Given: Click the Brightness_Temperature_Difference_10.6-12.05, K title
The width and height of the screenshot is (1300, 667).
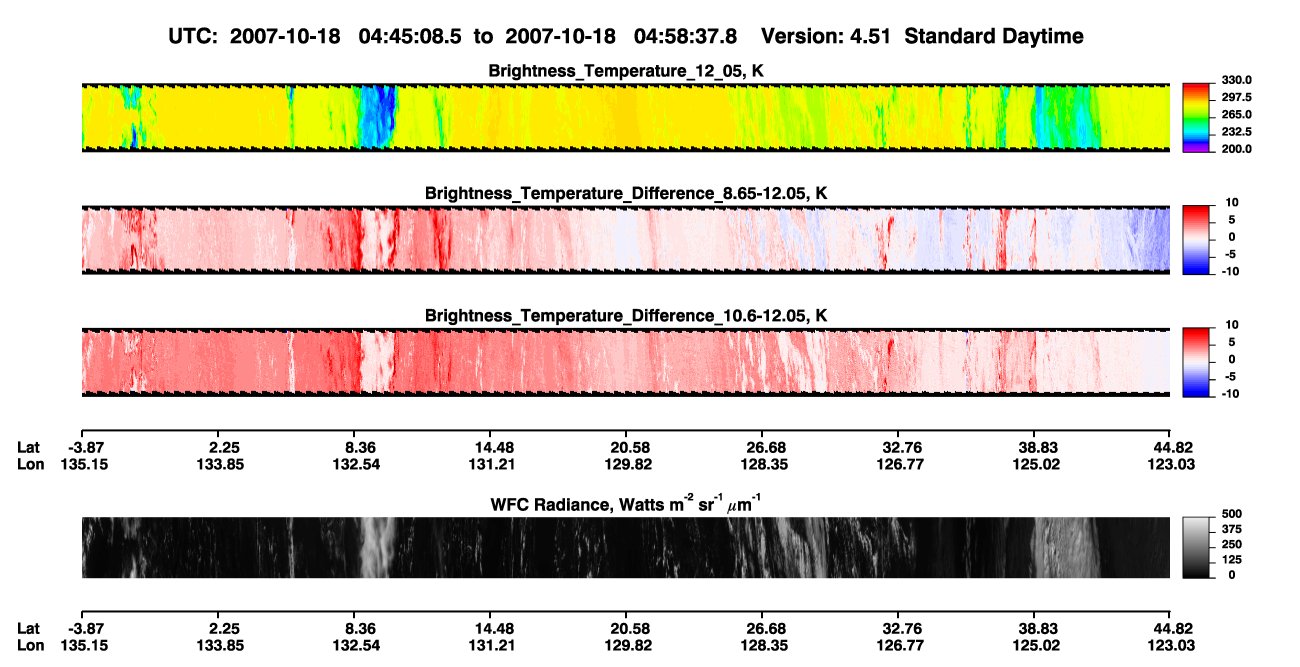Looking at the screenshot, I should point(626,316).
